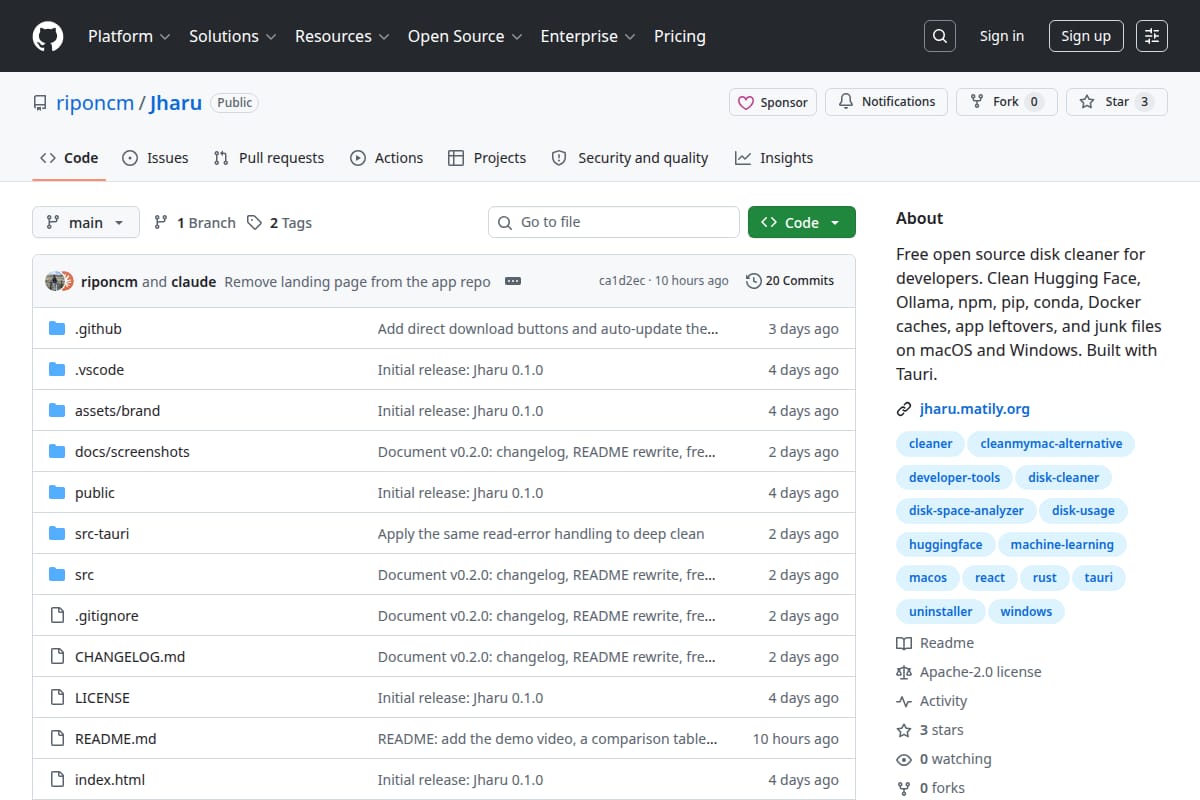
Task: Expand the Solutions menu
Action: tap(232, 36)
